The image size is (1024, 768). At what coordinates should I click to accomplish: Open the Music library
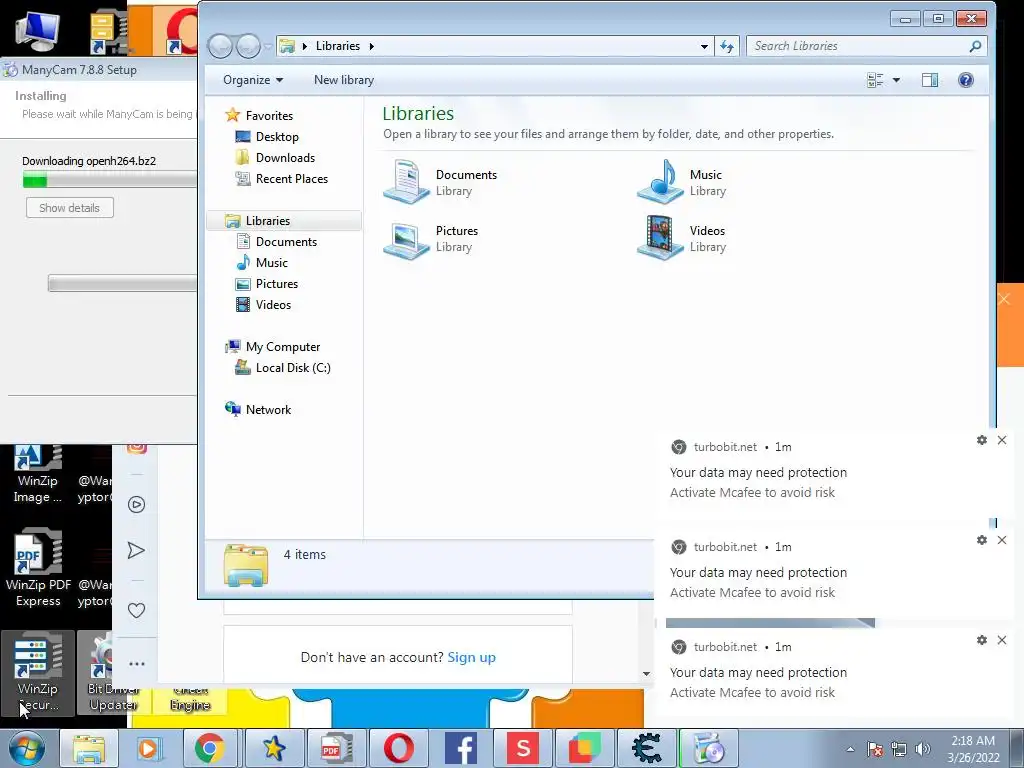(x=682, y=182)
